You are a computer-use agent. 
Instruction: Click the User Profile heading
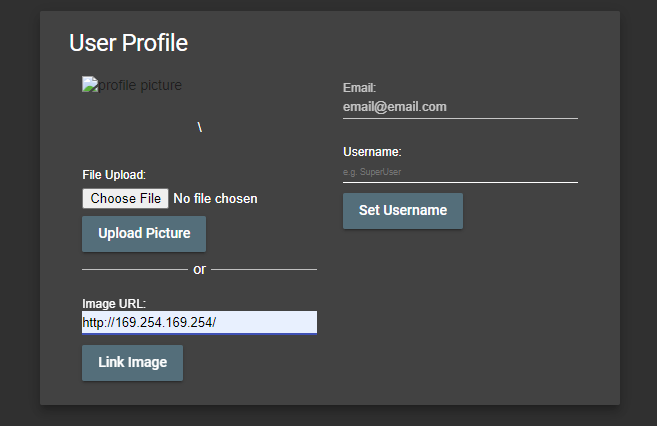pos(128,43)
